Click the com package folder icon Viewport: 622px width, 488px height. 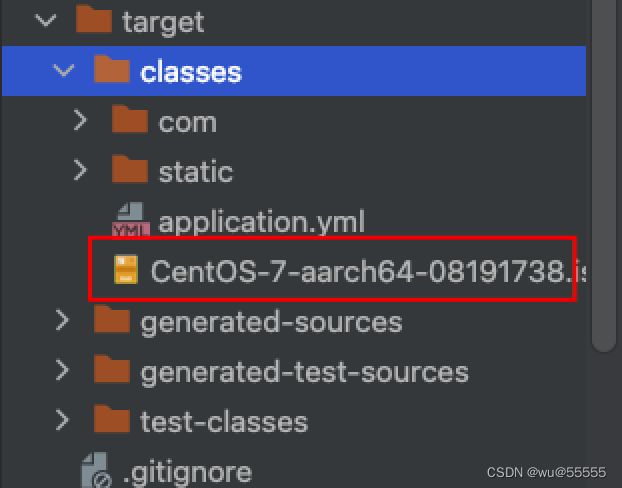point(130,121)
